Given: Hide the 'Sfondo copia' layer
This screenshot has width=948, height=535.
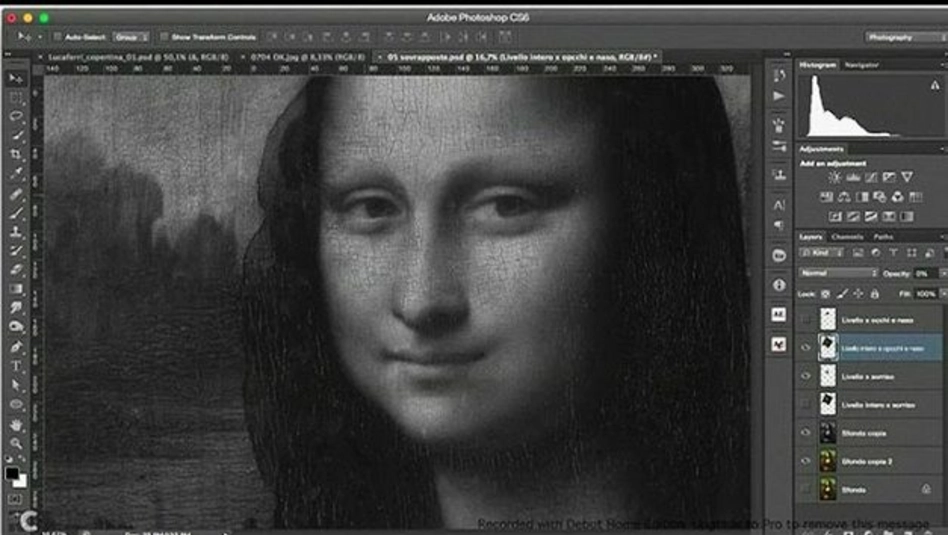Looking at the screenshot, I should pyautogui.click(x=805, y=433).
